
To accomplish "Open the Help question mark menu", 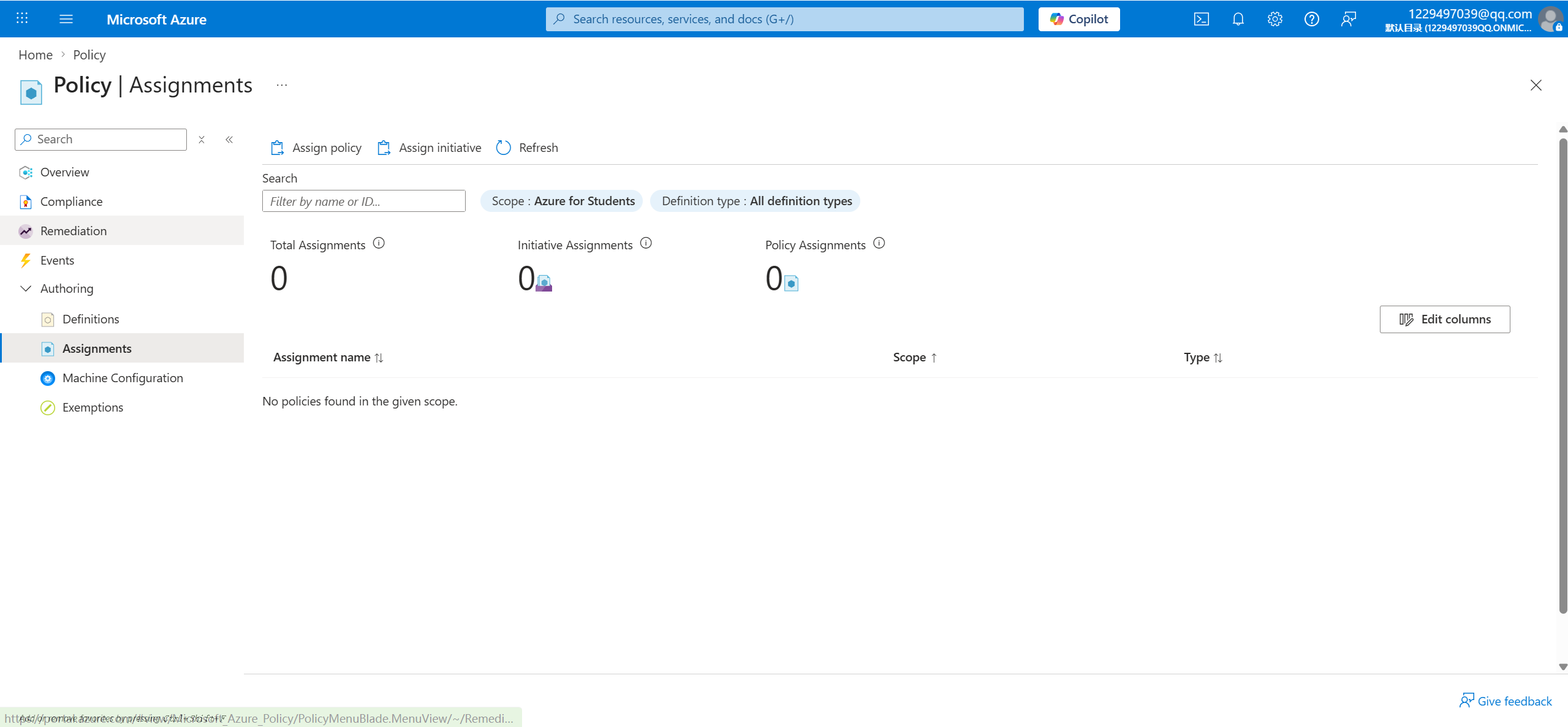I will [1311, 19].
